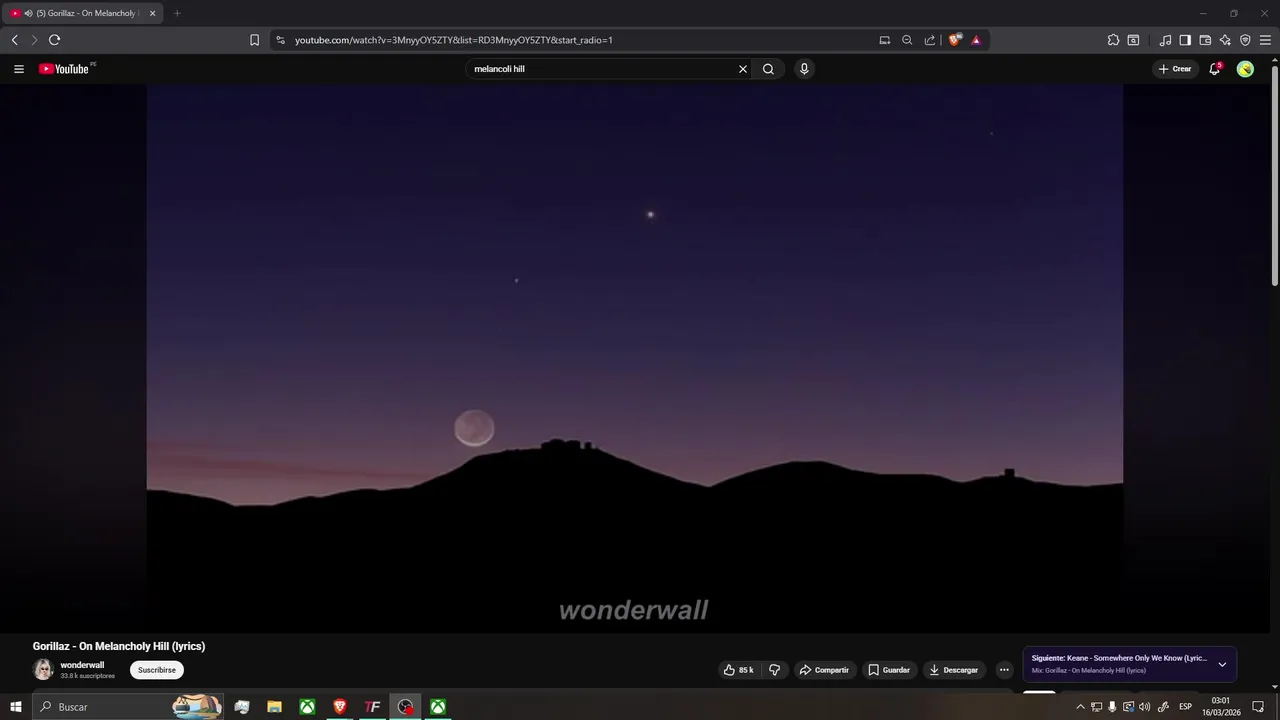Click the Suscribirse button

(157, 670)
